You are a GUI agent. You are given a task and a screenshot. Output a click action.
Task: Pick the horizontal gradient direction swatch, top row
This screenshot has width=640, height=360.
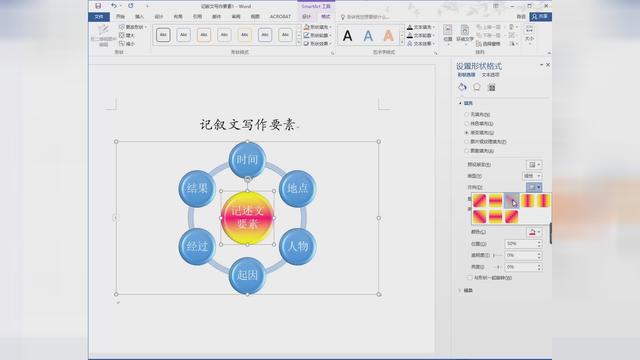[496, 201]
